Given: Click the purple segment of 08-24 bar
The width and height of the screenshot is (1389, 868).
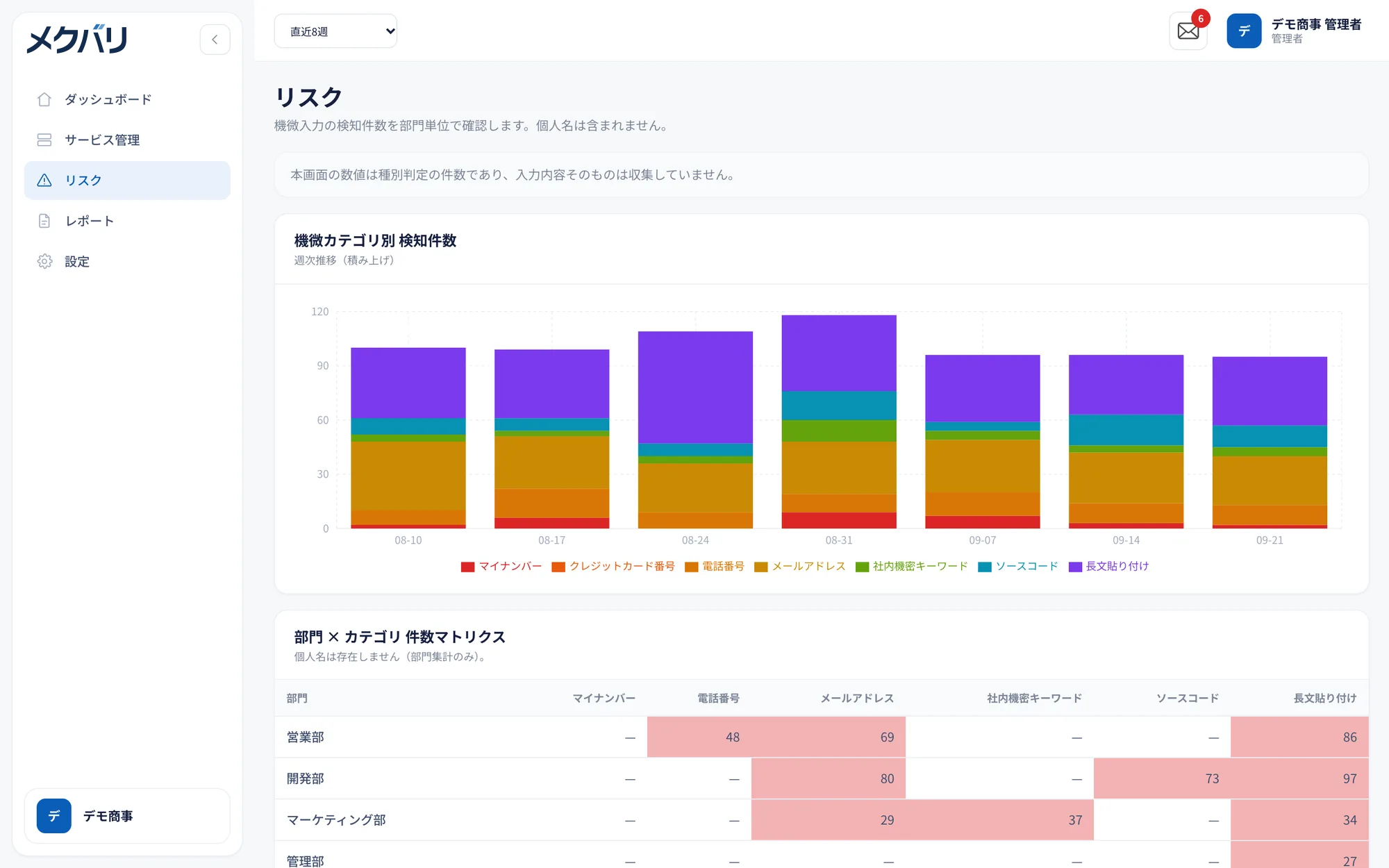Looking at the screenshot, I should [x=695, y=387].
